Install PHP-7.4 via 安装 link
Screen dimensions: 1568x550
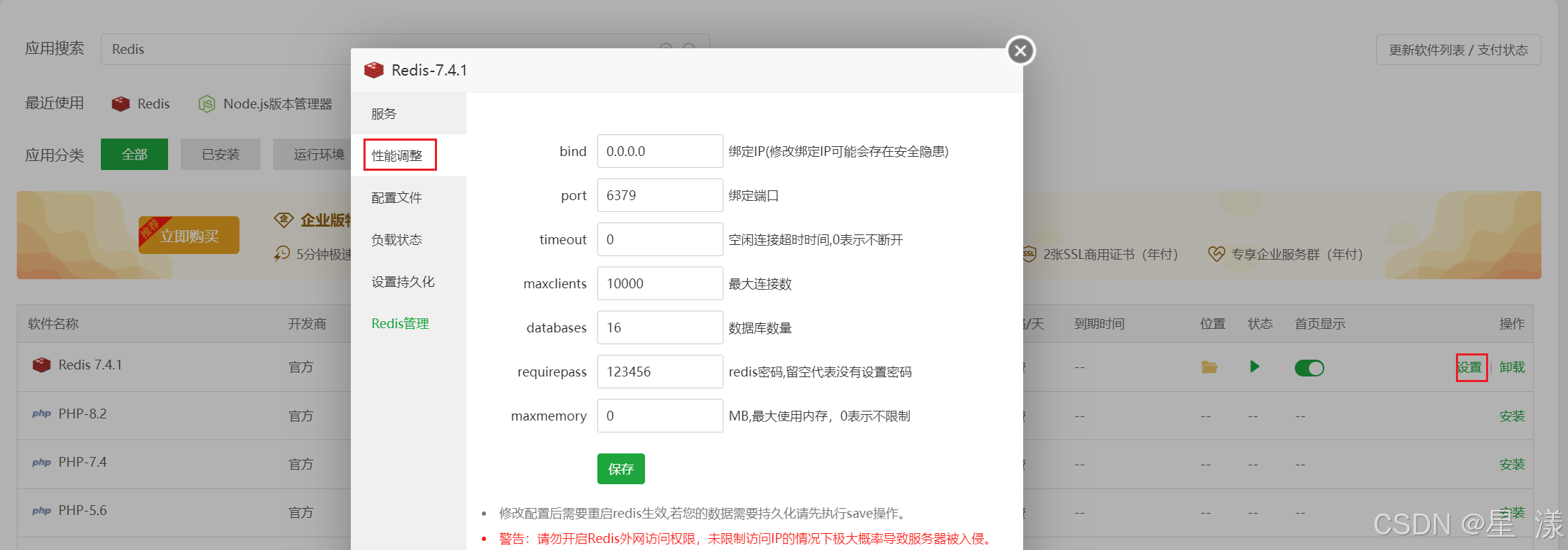coord(1512,465)
